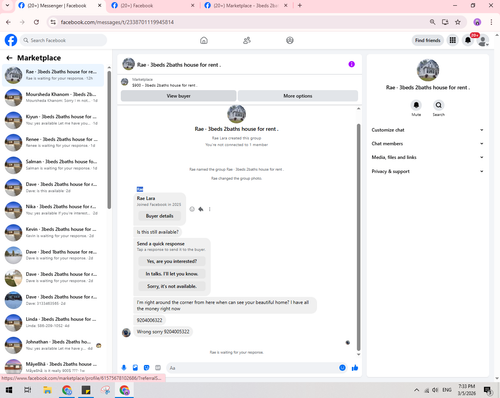The width and height of the screenshot is (500, 398).
Task: Focus the message input field
Action: [257, 368]
